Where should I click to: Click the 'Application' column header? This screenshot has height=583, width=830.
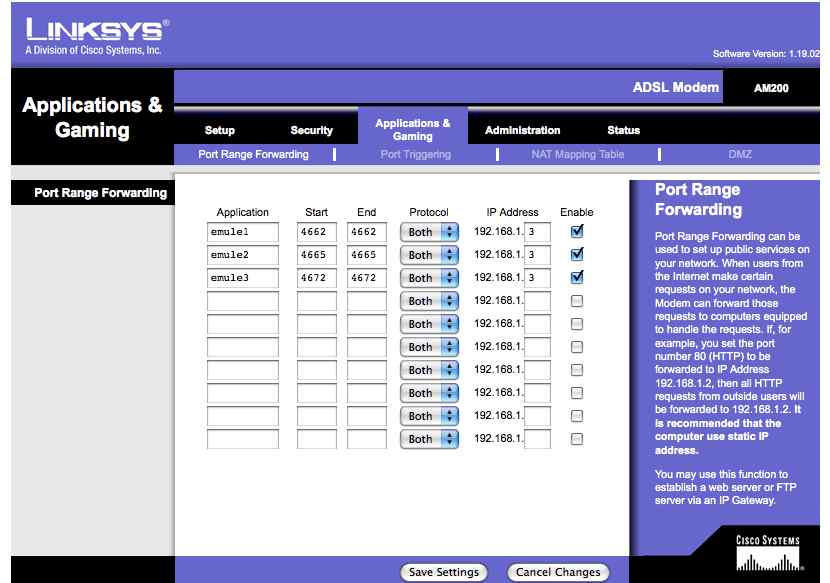click(x=242, y=212)
